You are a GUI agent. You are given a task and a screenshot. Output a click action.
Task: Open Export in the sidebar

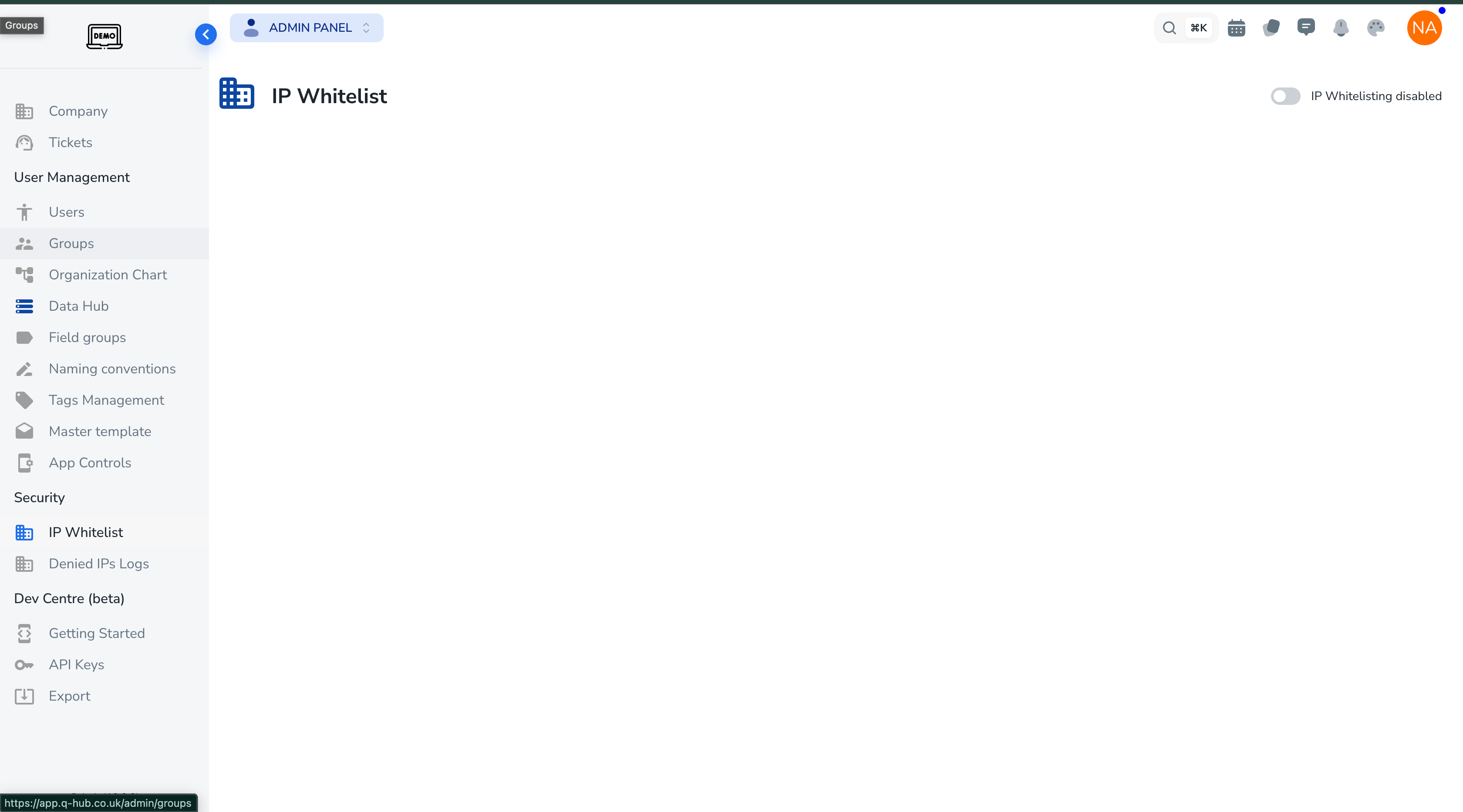click(104, 696)
